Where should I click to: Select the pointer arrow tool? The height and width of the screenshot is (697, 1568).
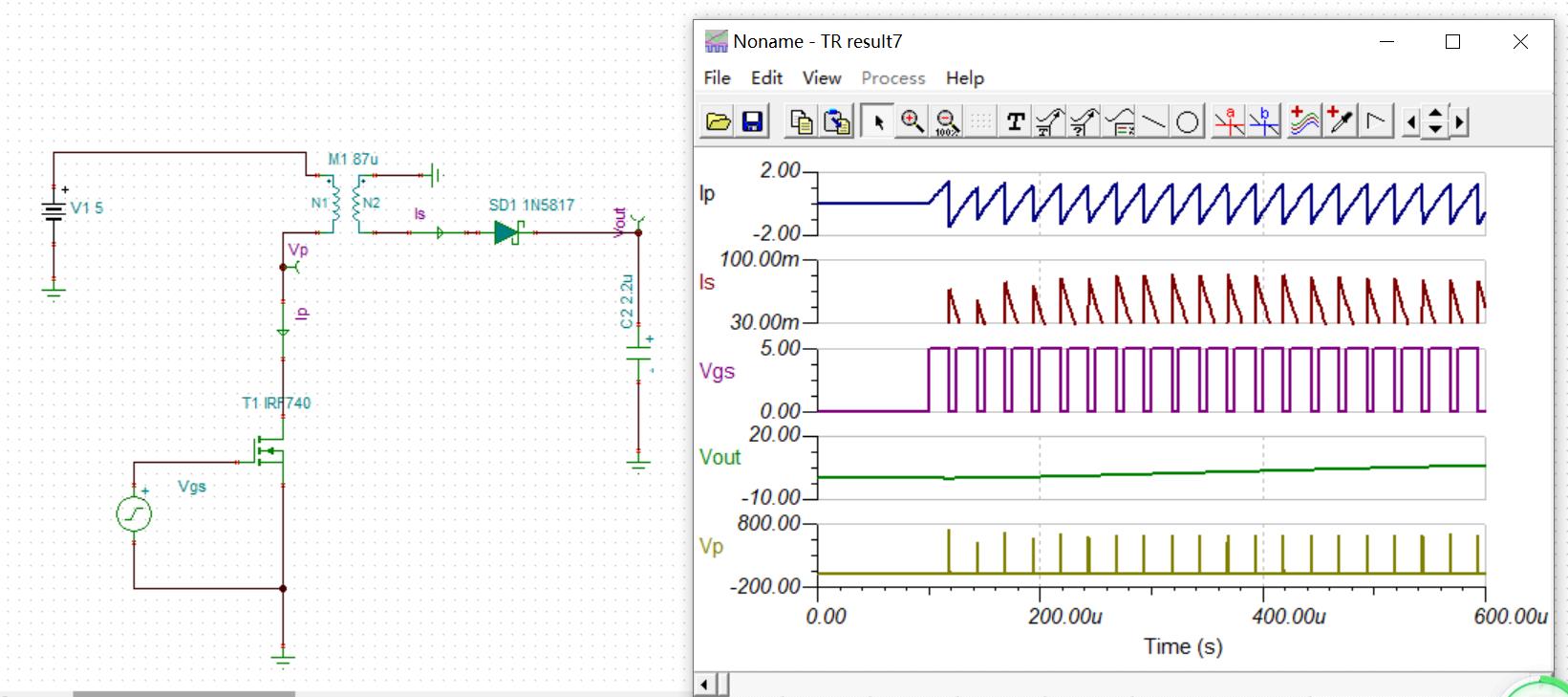[x=877, y=121]
